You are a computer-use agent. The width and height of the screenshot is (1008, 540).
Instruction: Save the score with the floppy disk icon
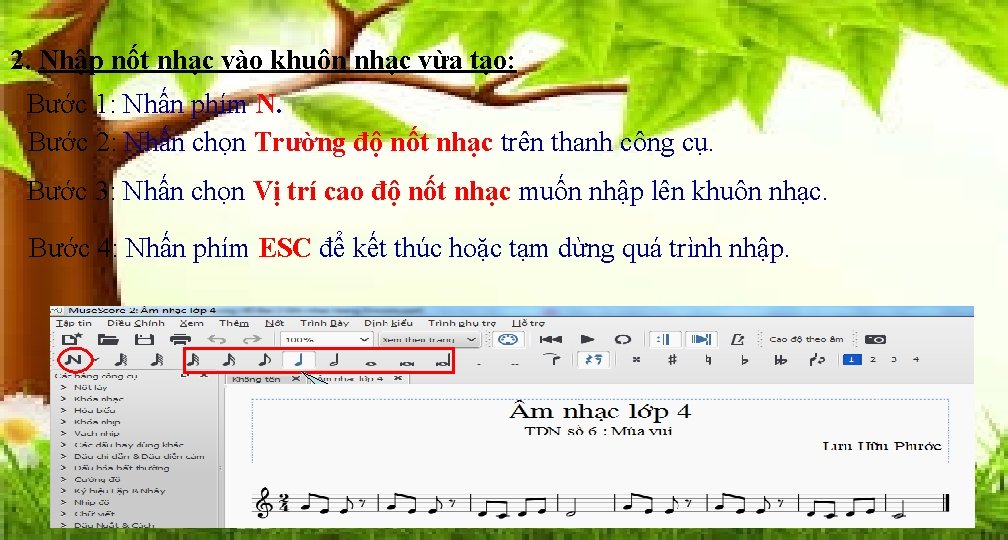(x=144, y=339)
